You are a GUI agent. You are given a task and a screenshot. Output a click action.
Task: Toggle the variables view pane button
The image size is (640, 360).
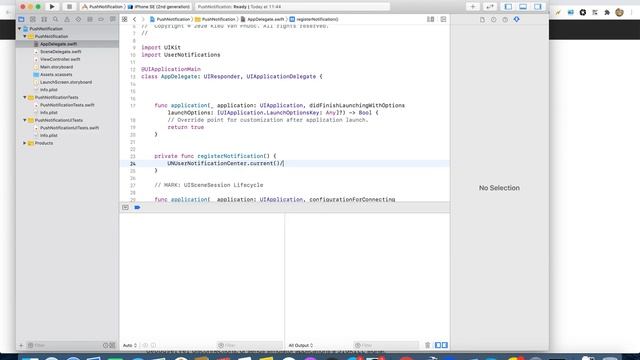[438, 345]
